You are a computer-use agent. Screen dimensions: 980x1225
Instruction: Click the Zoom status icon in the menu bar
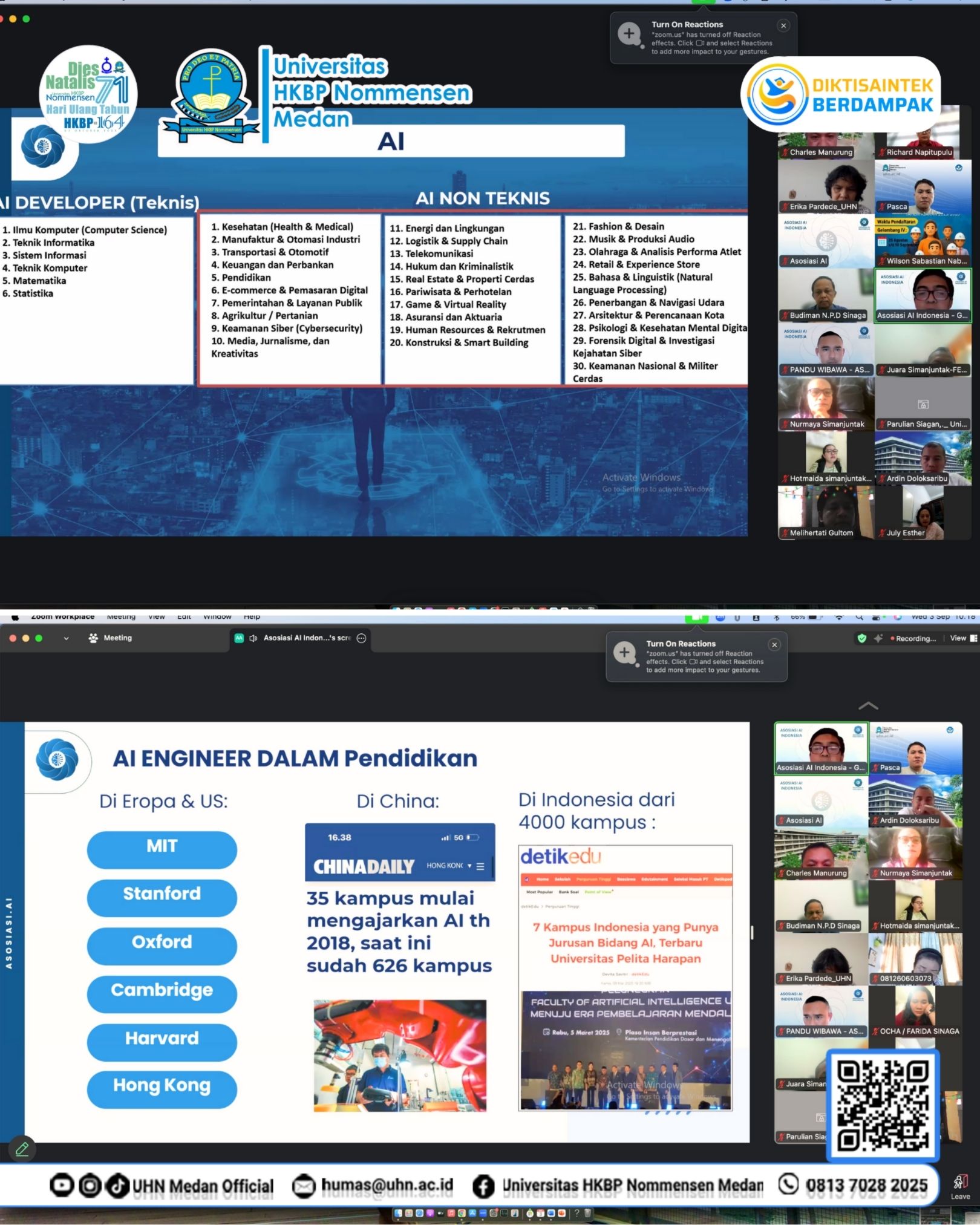720,617
